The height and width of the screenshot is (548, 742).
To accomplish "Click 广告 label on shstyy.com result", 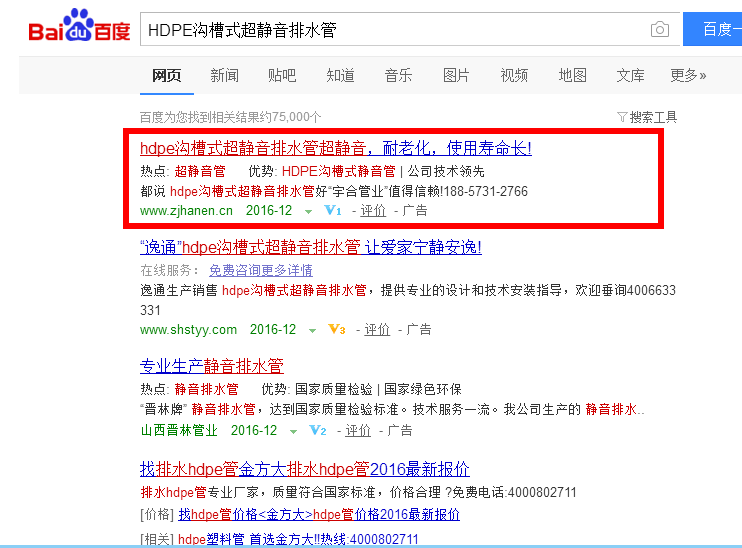I will tap(419, 329).
